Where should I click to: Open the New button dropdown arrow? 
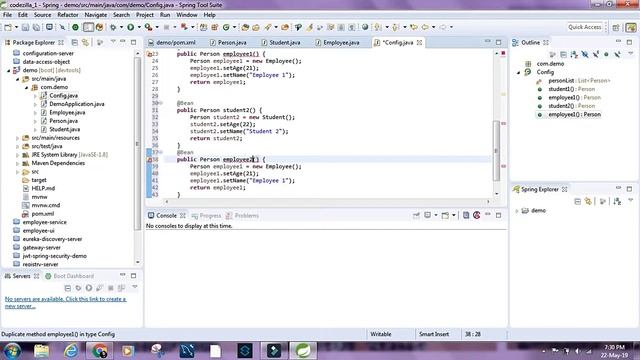click(x=16, y=27)
